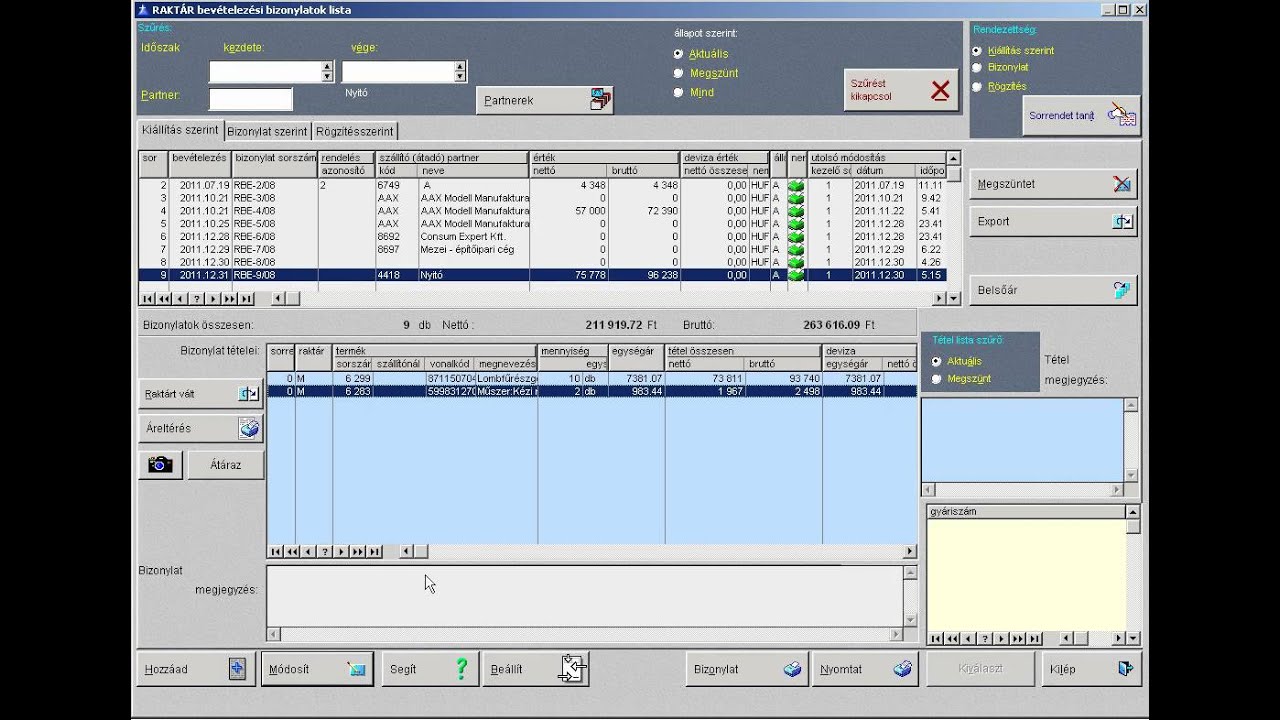Select Rögzítés under Rendezettség
This screenshot has width=1280, height=720.
(977, 87)
